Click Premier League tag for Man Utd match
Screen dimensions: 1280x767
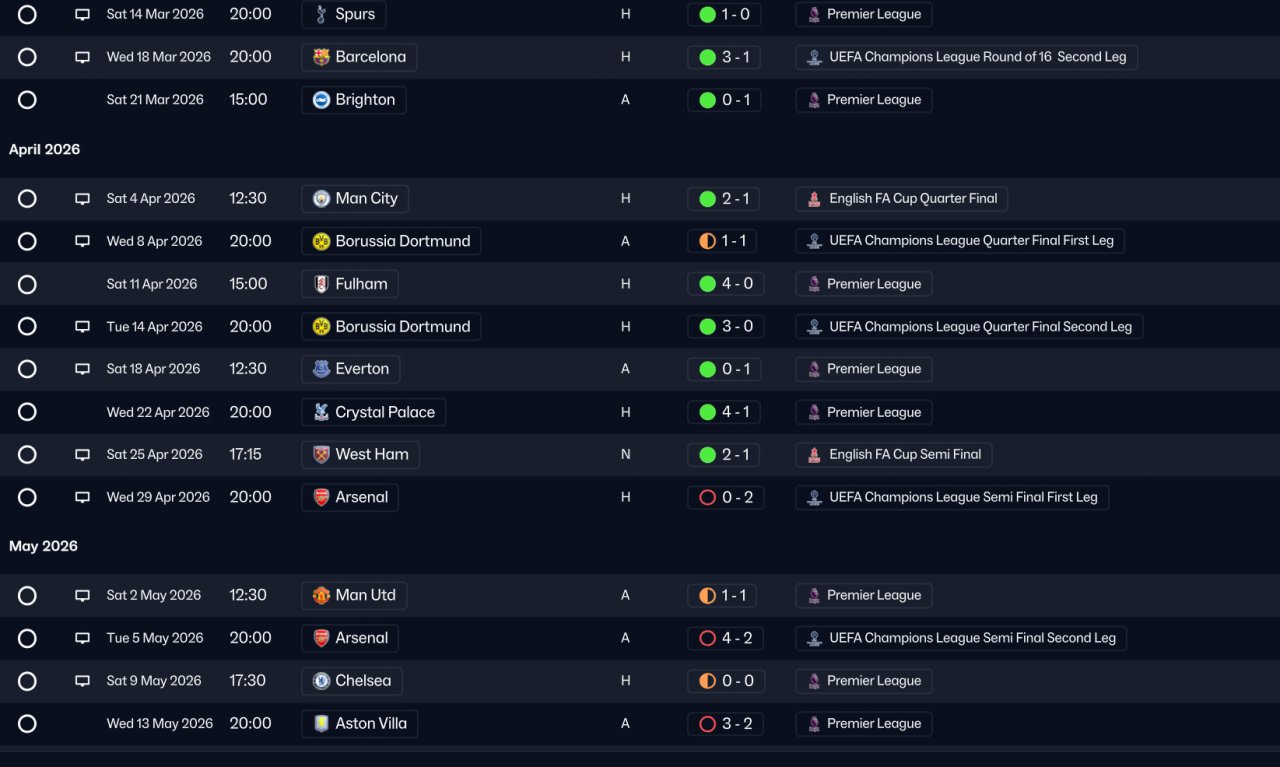pyautogui.click(x=864, y=596)
